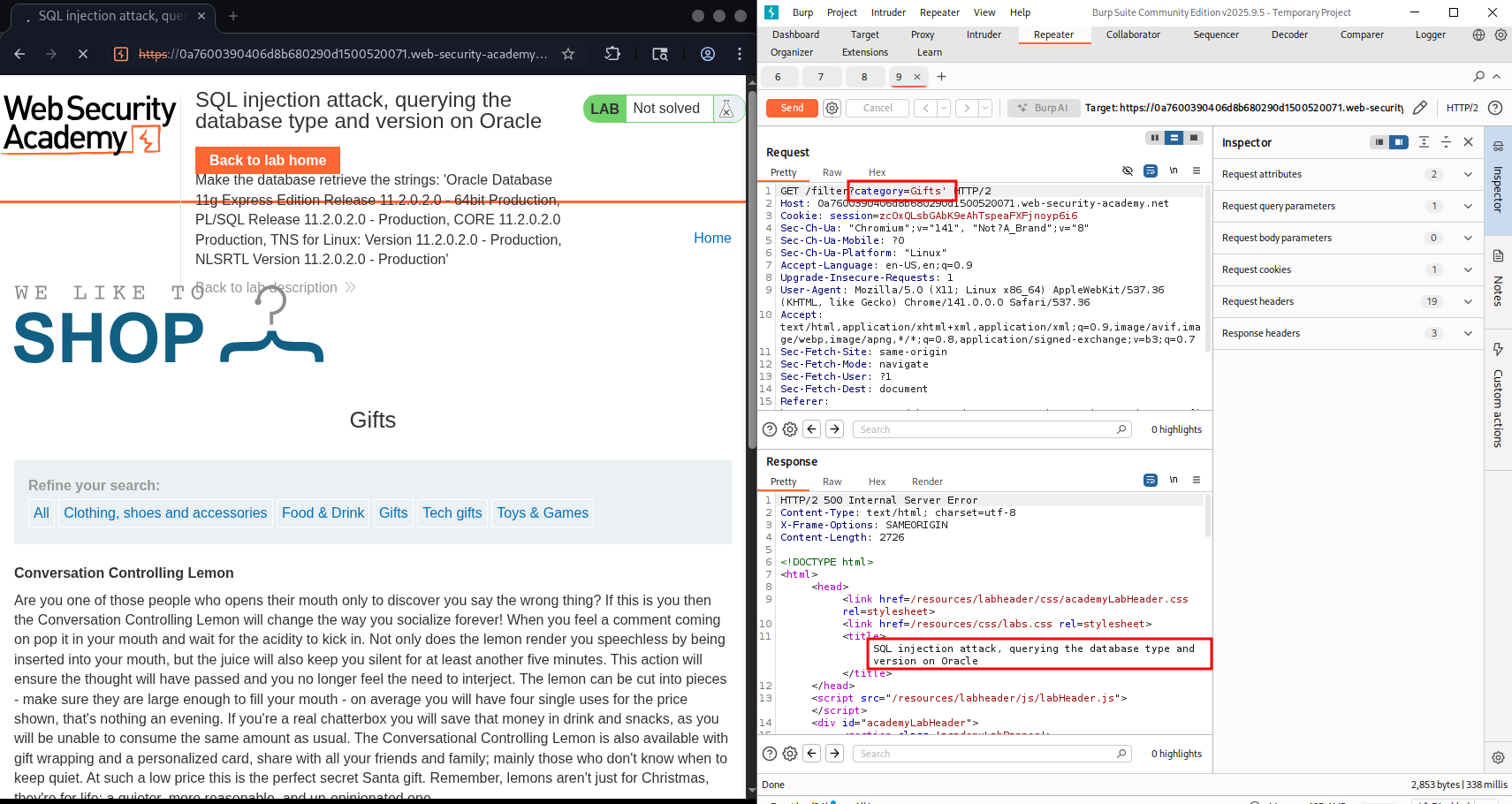Toggle non-printable characters in the Request
Viewport: 1512px width, 804px height.
point(1174,171)
